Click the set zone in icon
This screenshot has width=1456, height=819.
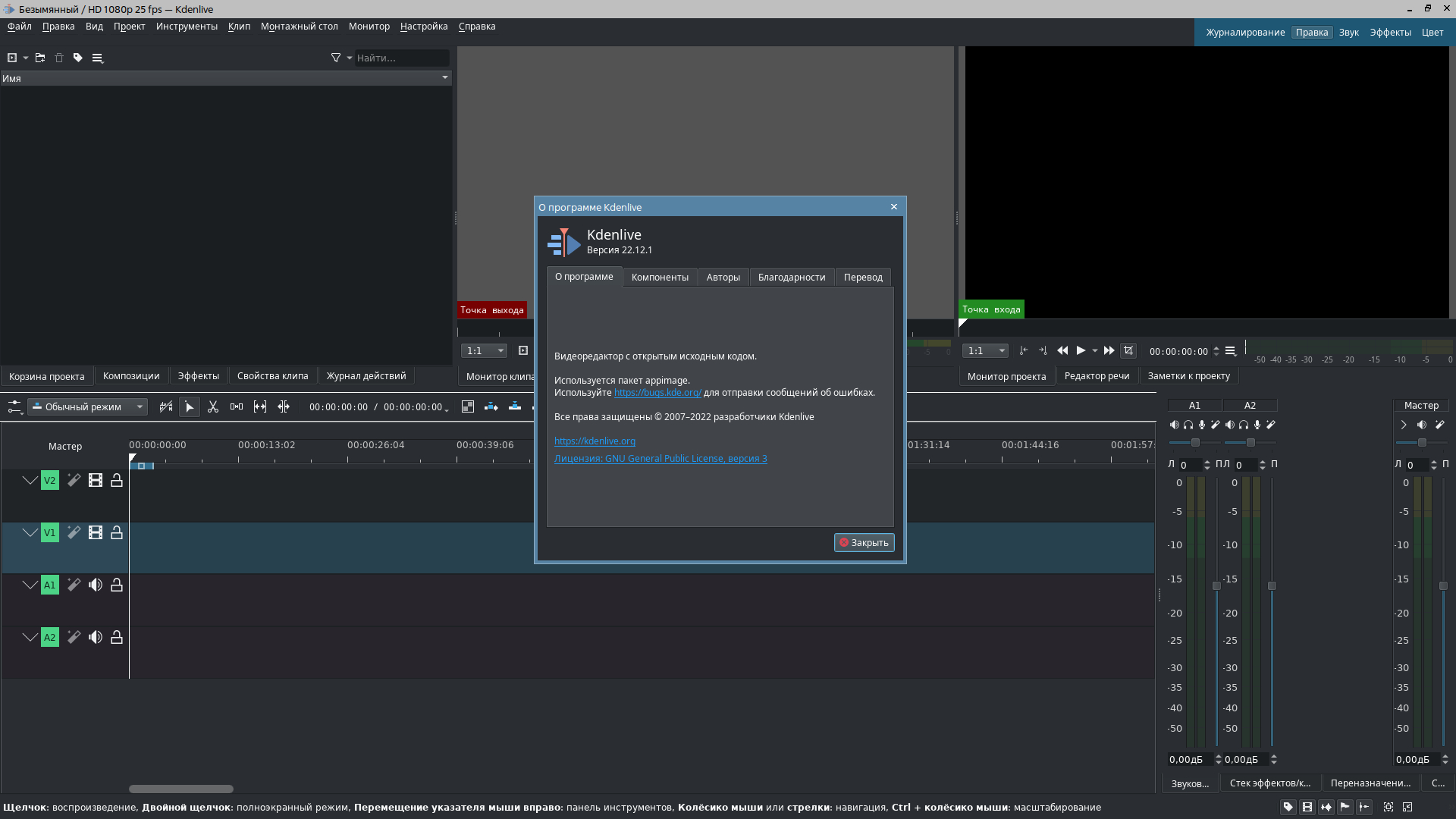coord(1024,350)
